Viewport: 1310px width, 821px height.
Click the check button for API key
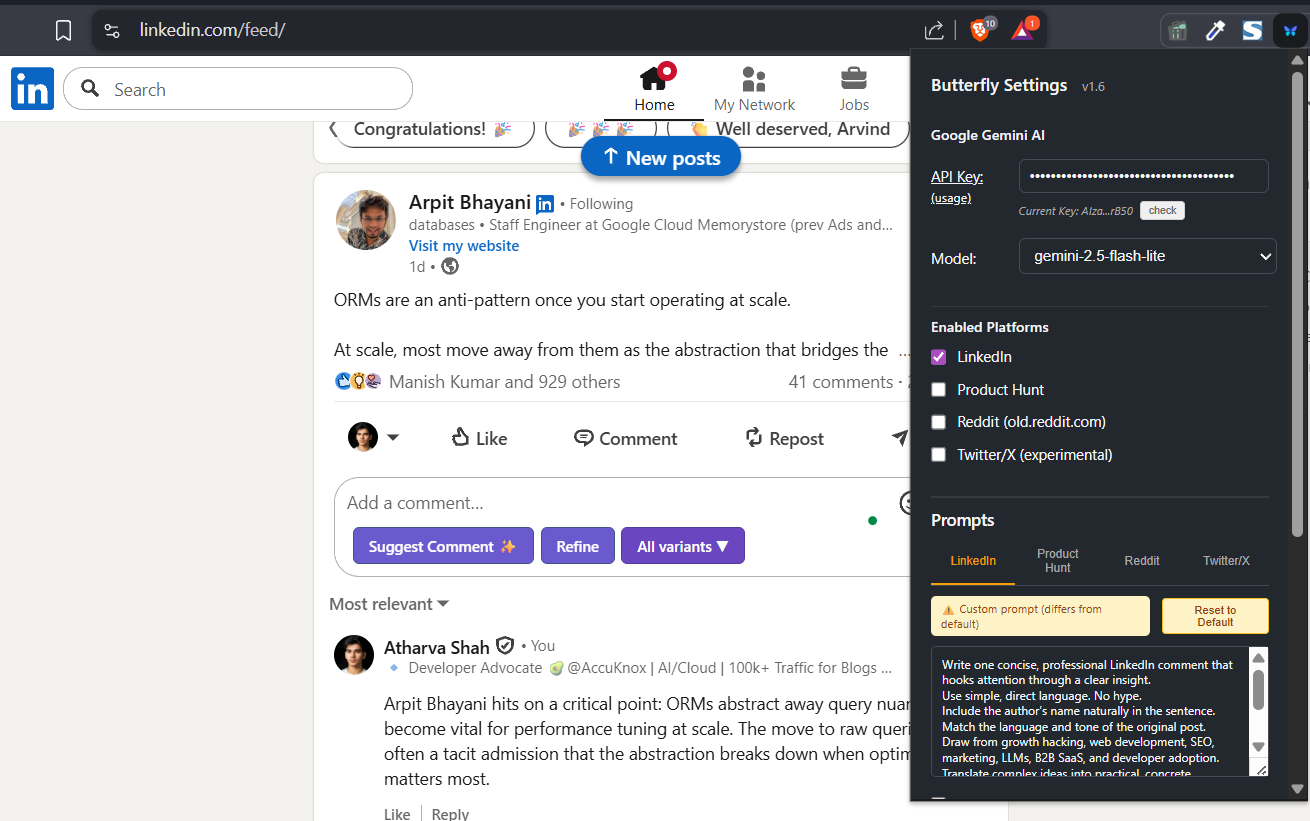click(x=1162, y=210)
